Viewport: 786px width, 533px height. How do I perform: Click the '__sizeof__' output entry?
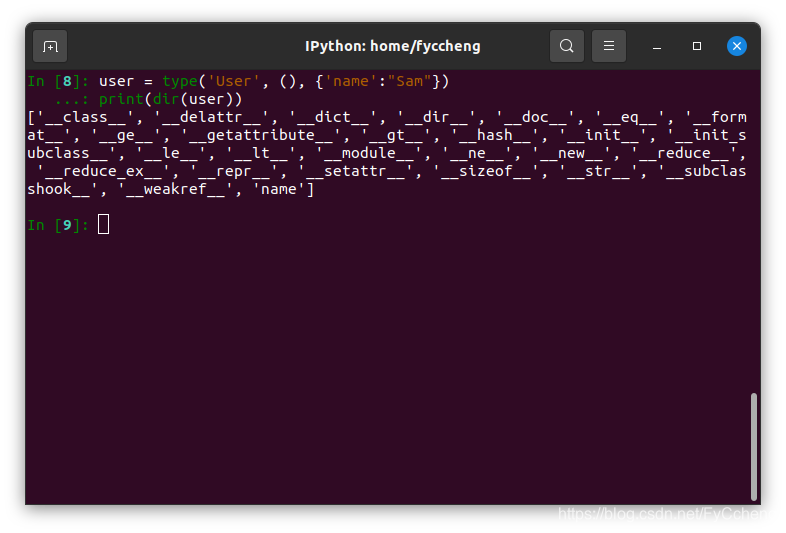coord(486,171)
